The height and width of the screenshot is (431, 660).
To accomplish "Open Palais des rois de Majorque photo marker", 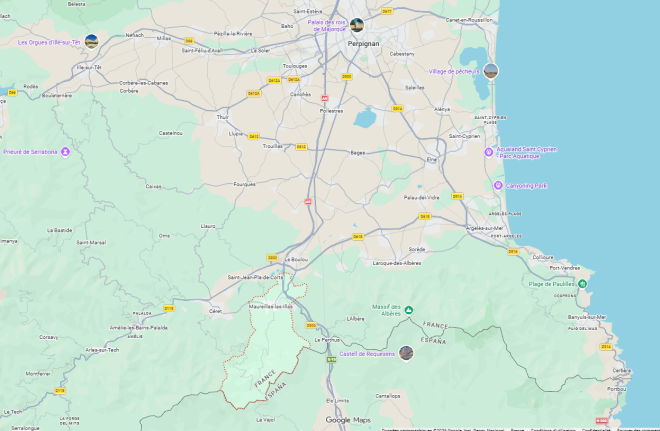I will tap(357, 25).
